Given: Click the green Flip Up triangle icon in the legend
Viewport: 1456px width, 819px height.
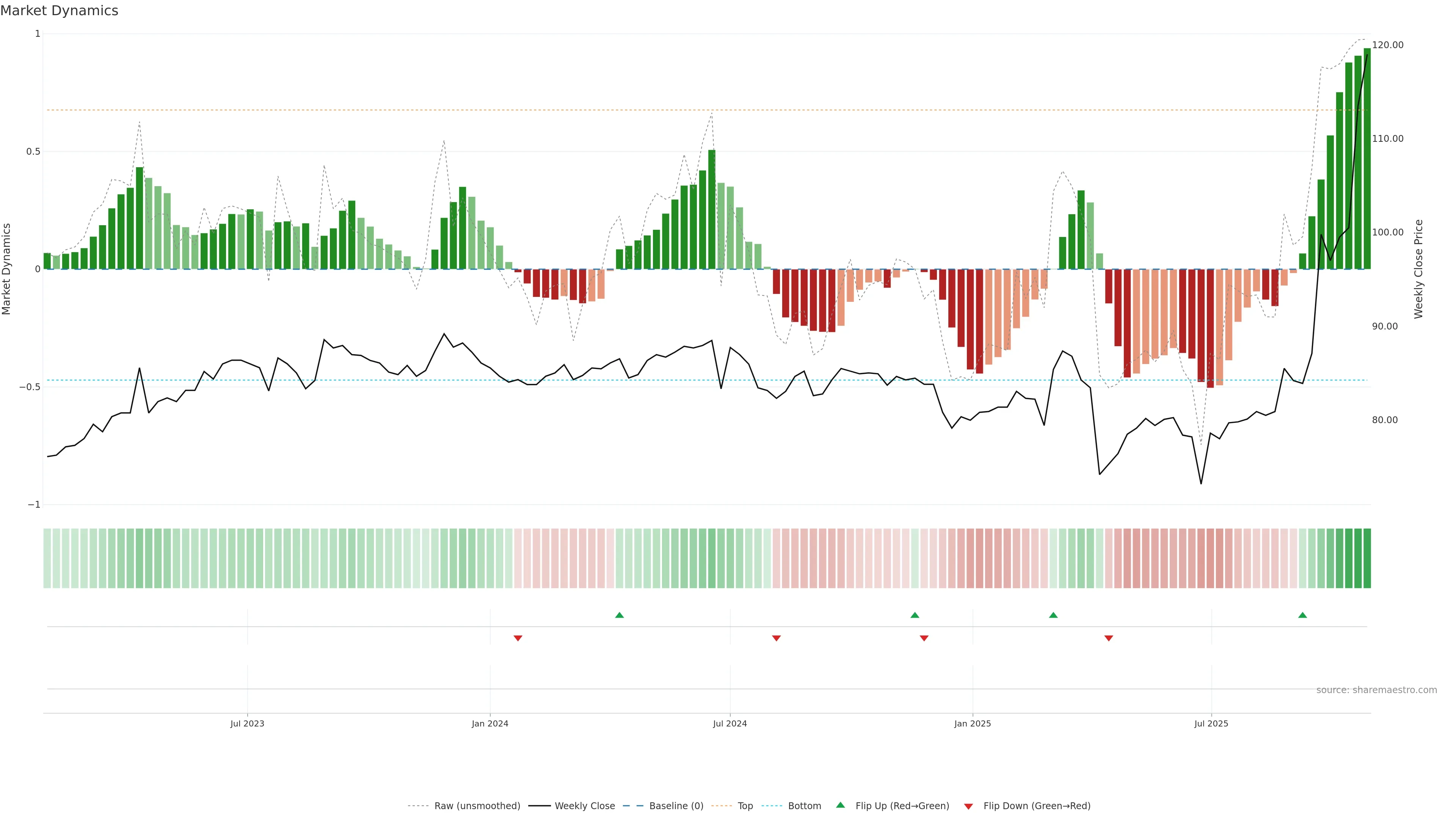Looking at the screenshot, I should [x=841, y=805].
